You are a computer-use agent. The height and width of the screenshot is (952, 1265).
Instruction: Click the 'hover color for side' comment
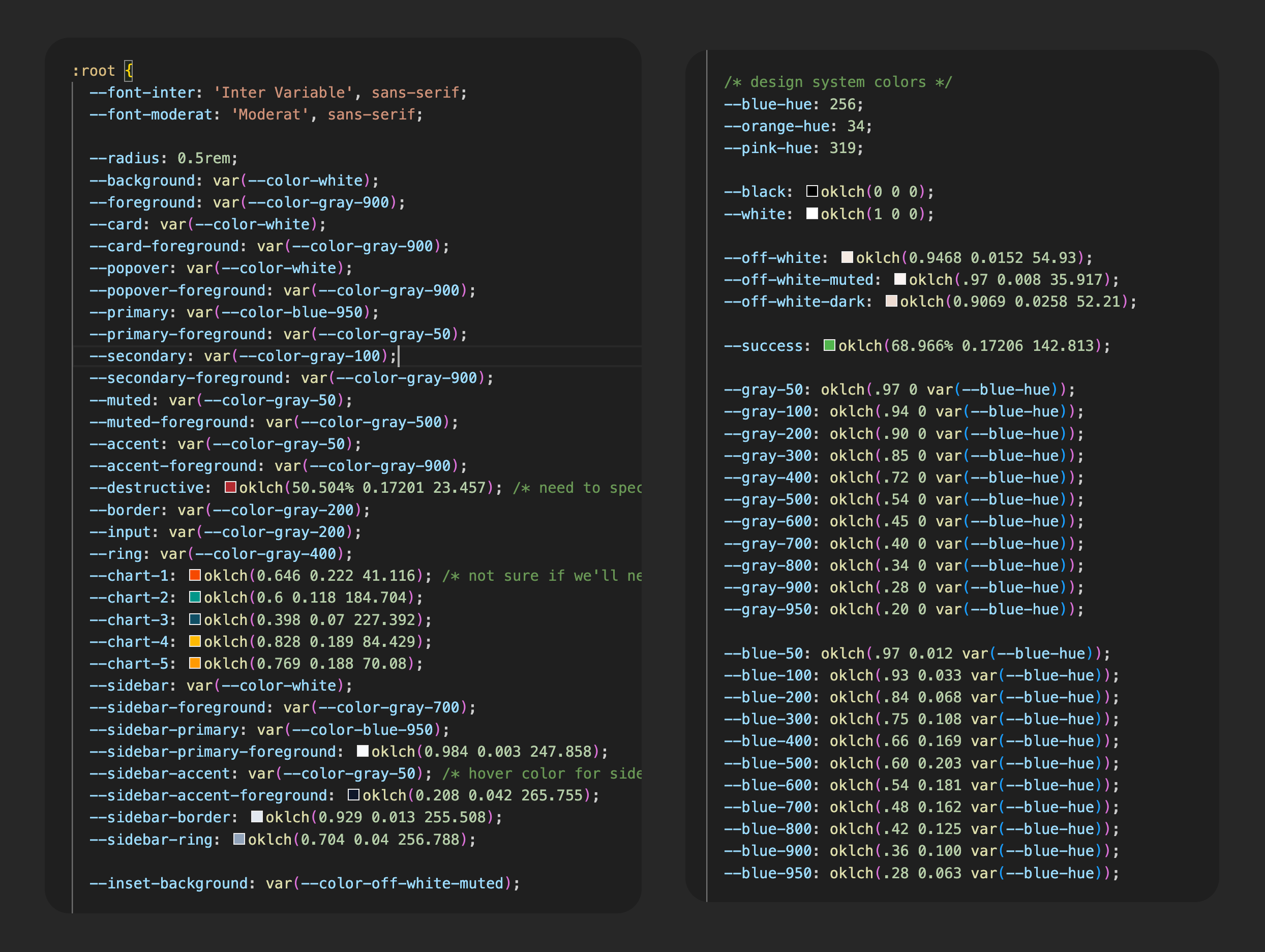tap(541, 774)
